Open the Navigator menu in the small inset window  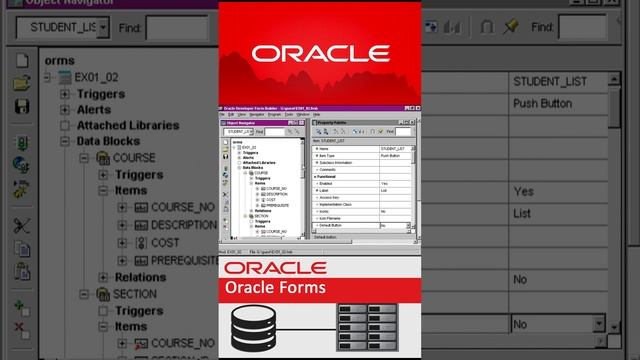[x=257, y=115]
